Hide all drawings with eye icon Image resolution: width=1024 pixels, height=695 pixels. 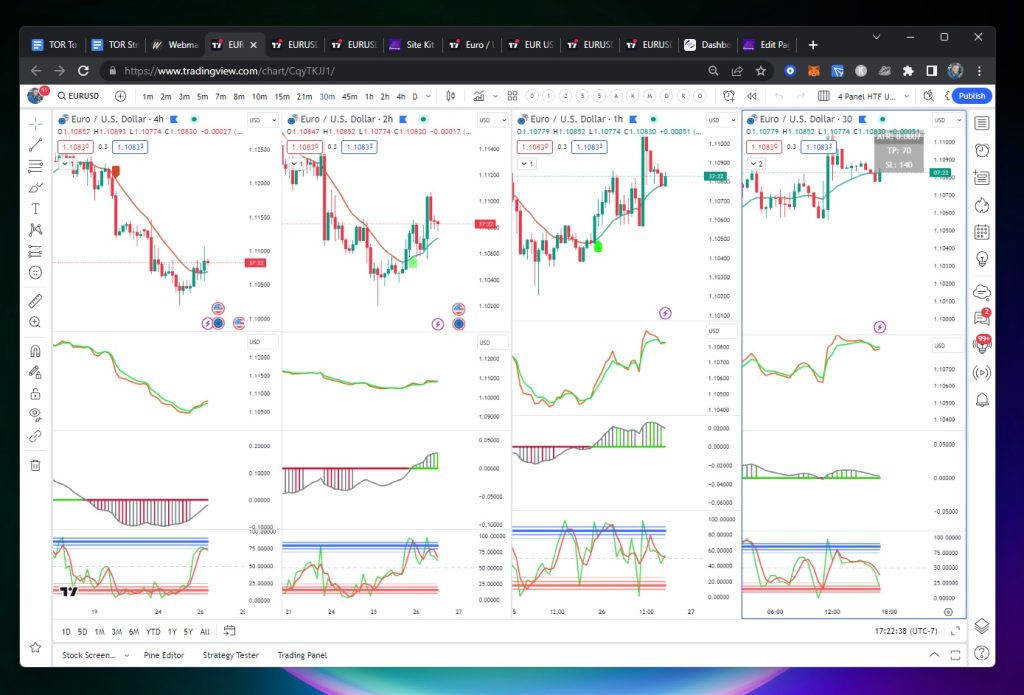click(35, 414)
